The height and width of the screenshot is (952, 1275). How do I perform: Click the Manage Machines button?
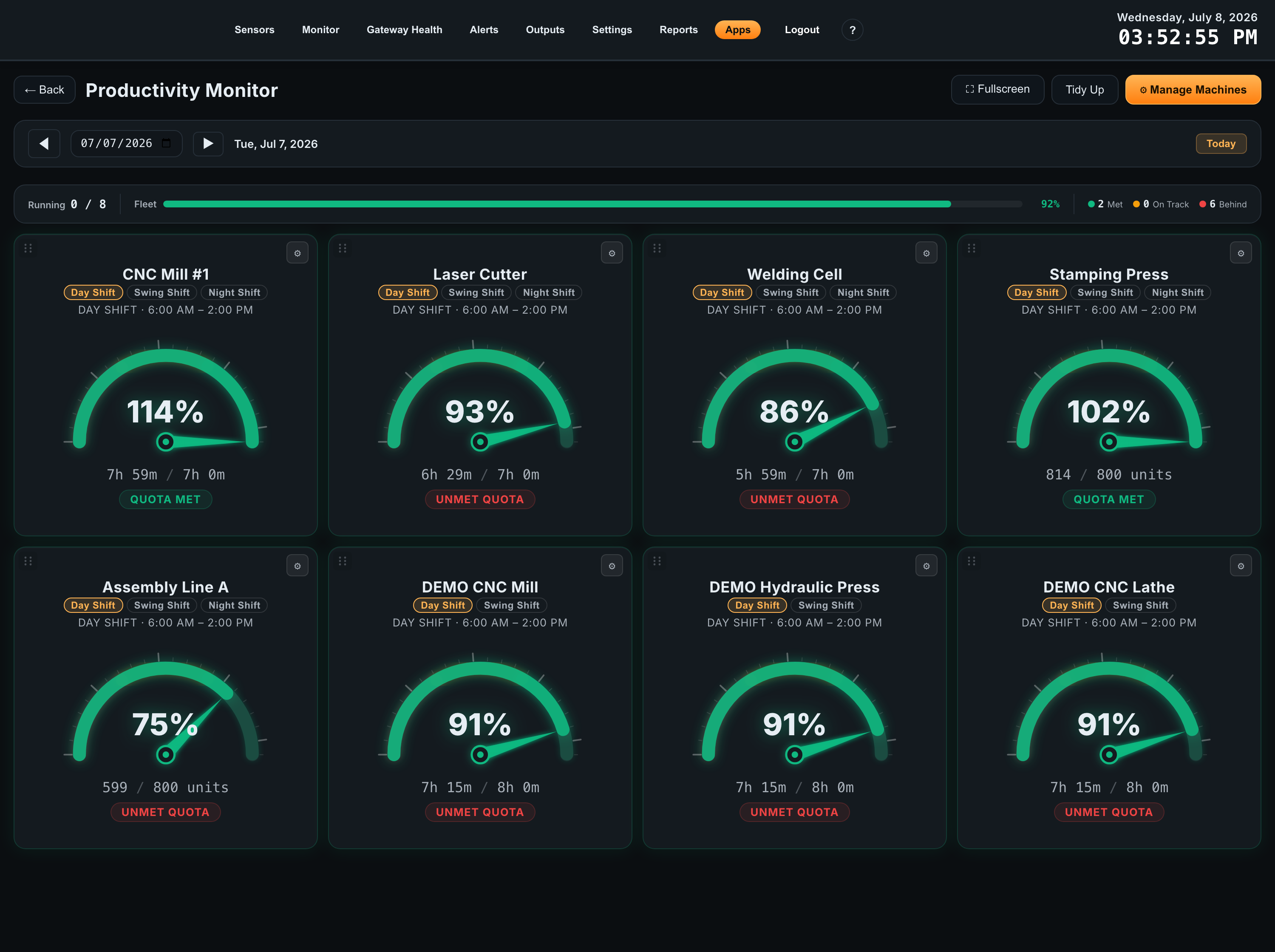[x=1193, y=90]
